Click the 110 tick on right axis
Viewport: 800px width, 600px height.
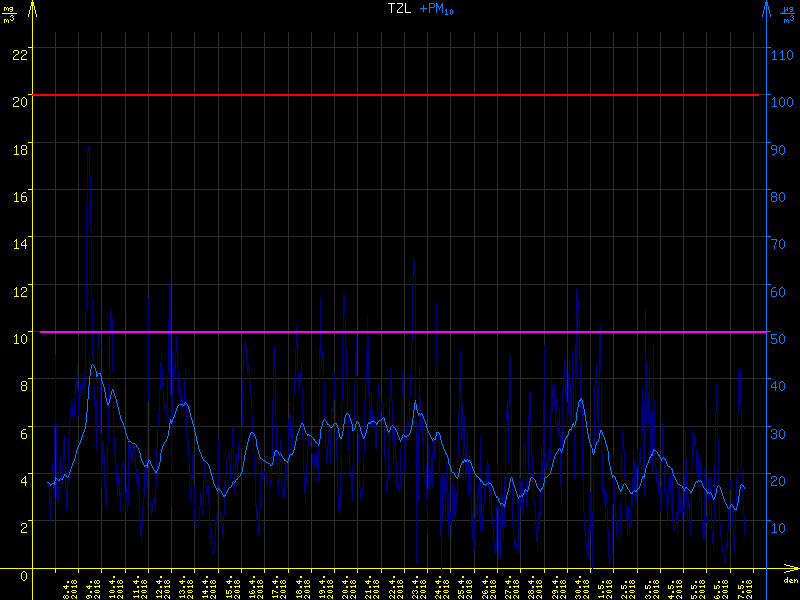781,53
